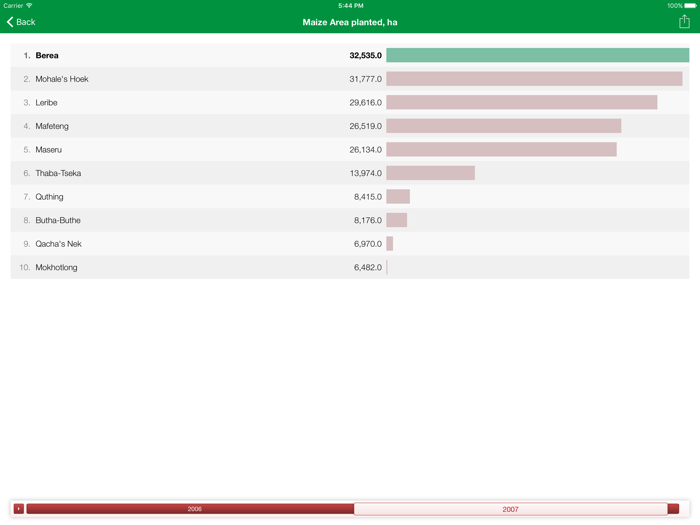Click the value 6,970.0
The width and height of the screenshot is (700, 525).
[368, 244]
